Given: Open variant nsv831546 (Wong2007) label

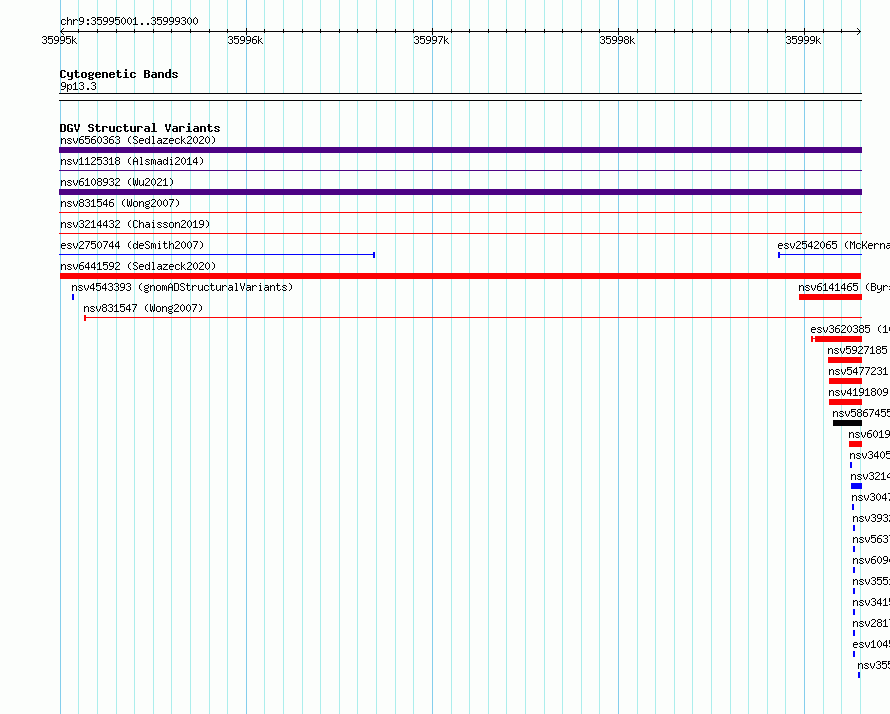Looking at the screenshot, I should pos(120,203).
